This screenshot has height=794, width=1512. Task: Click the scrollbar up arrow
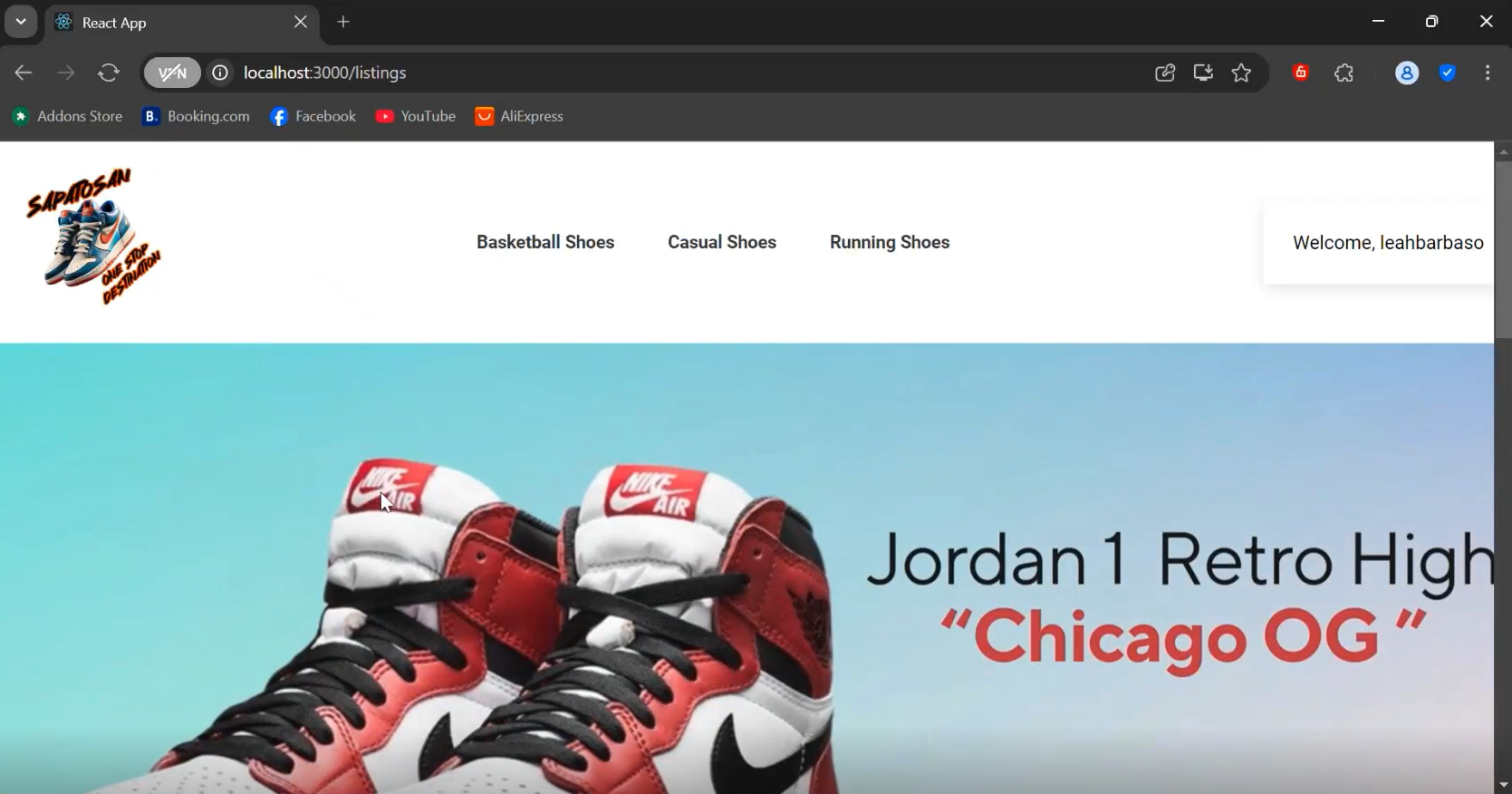tap(1503, 151)
